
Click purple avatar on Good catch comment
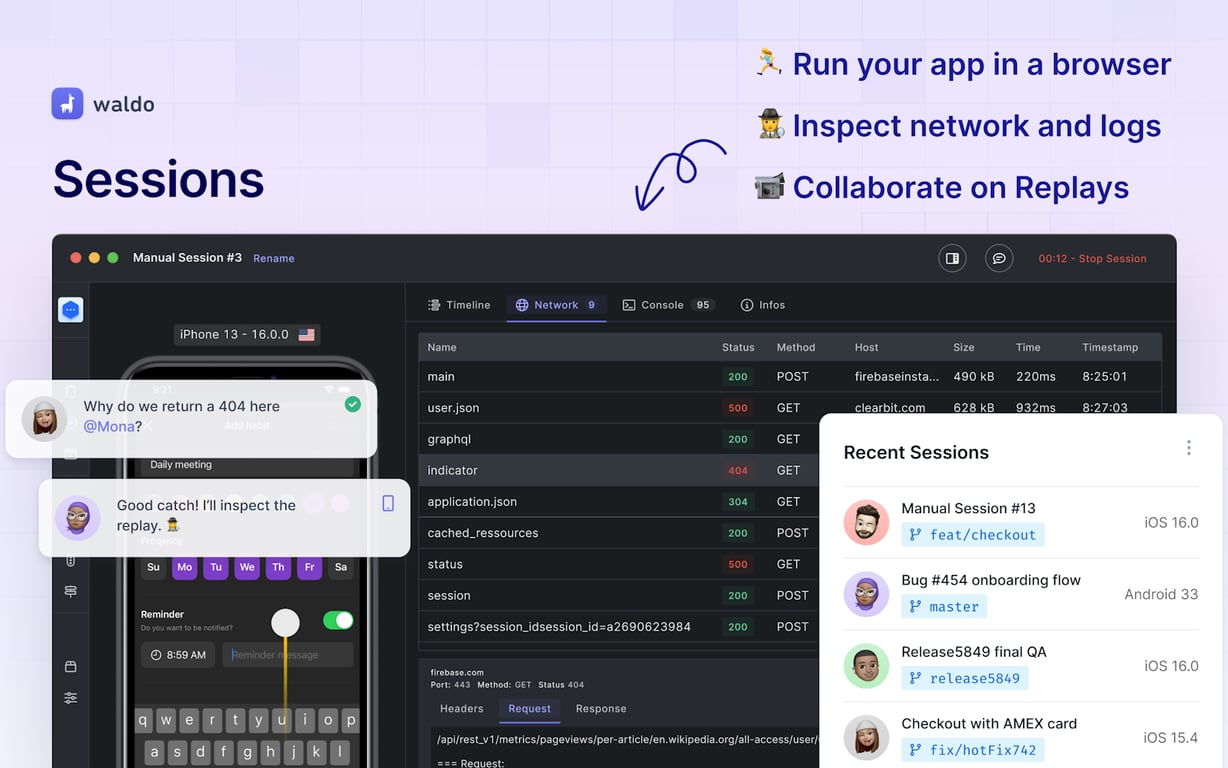tap(77, 518)
